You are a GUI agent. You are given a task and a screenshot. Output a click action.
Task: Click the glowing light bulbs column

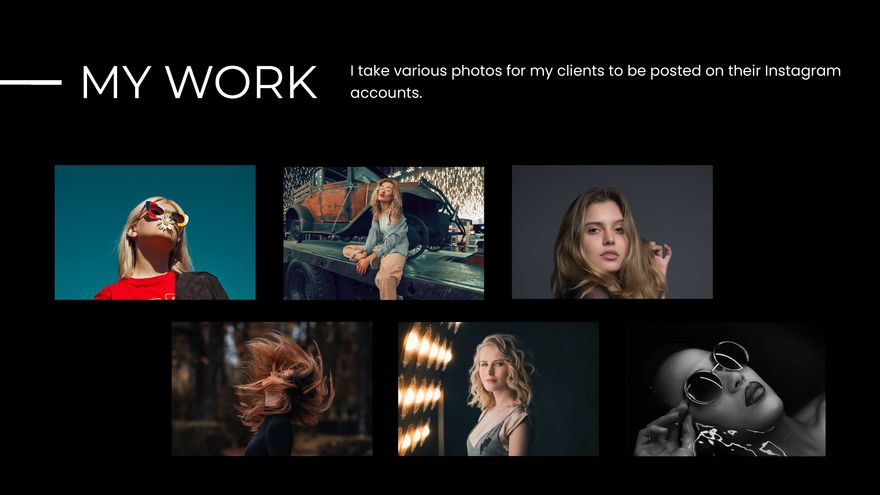(418, 390)
